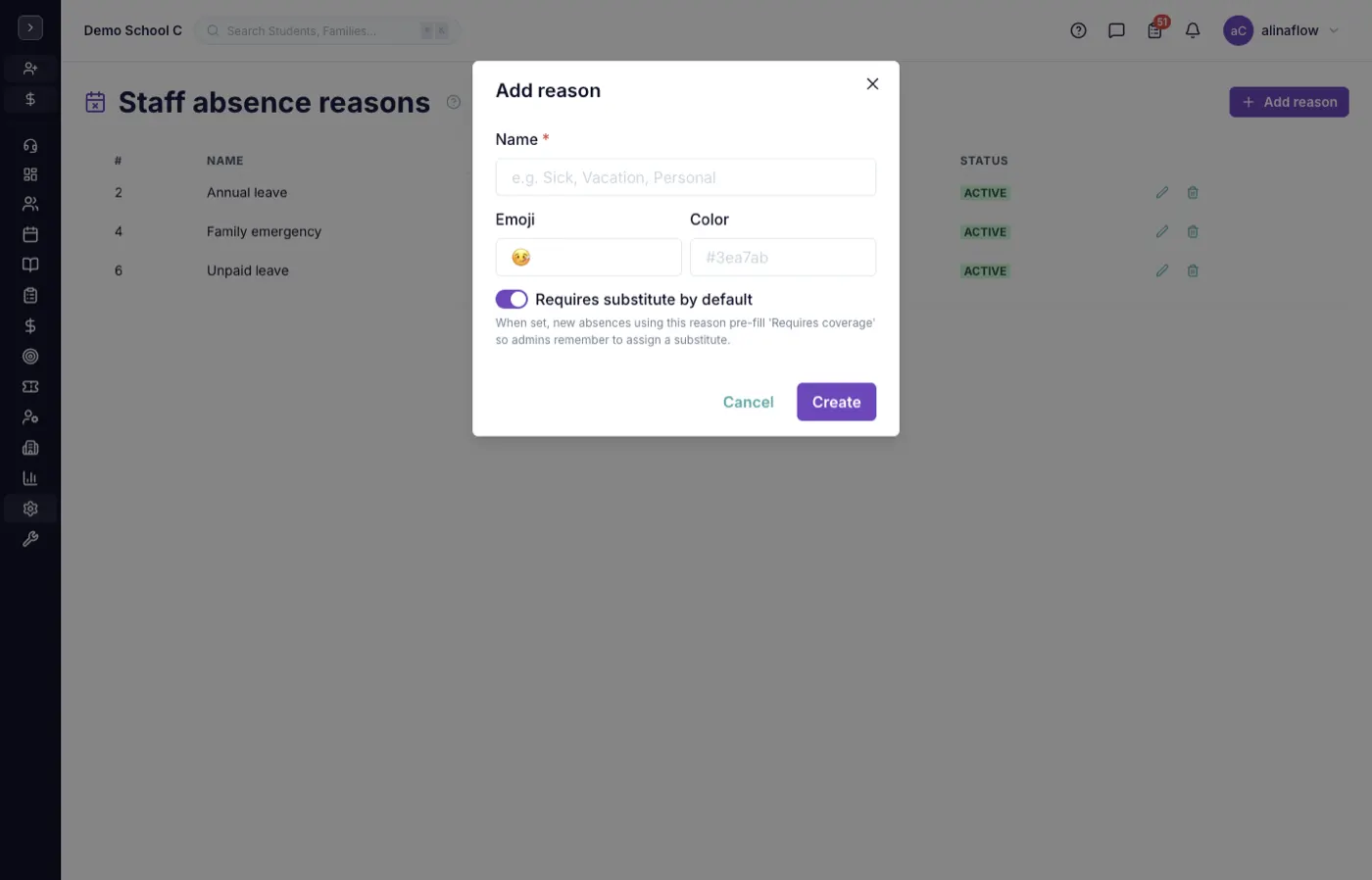Click the Add reason button in page header
1372x880 pixels.
tap(1289, 102)
